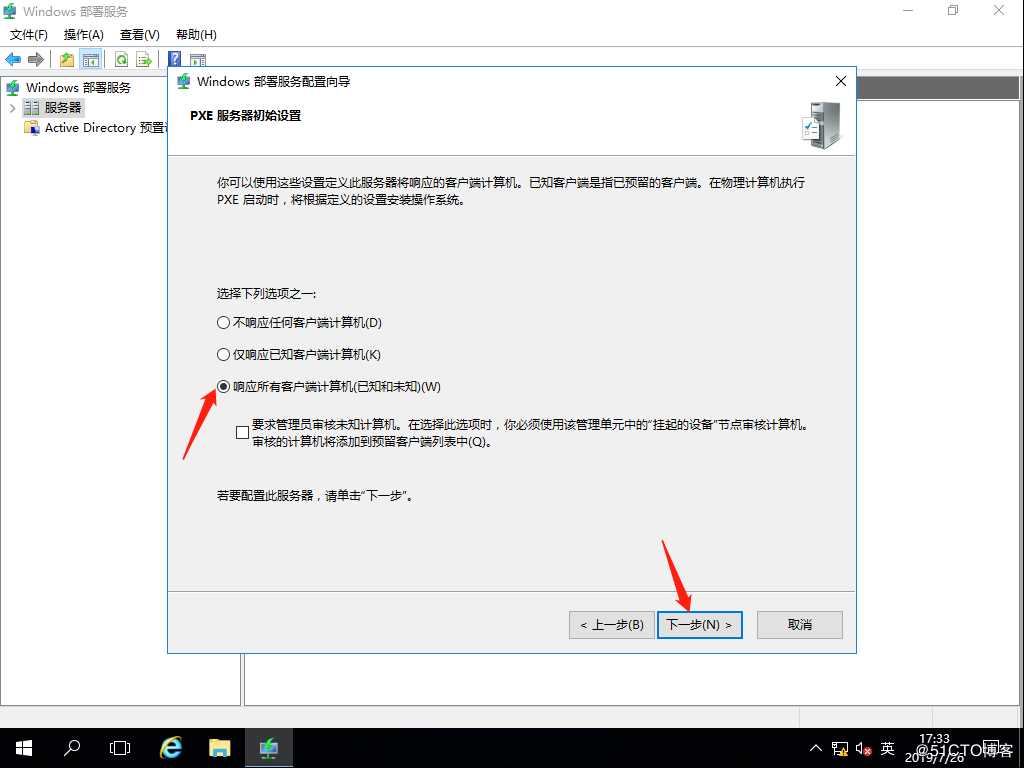Open Help via the blue question-mark icon
This screenshot has width=1024, height=768.
(174, 59)
